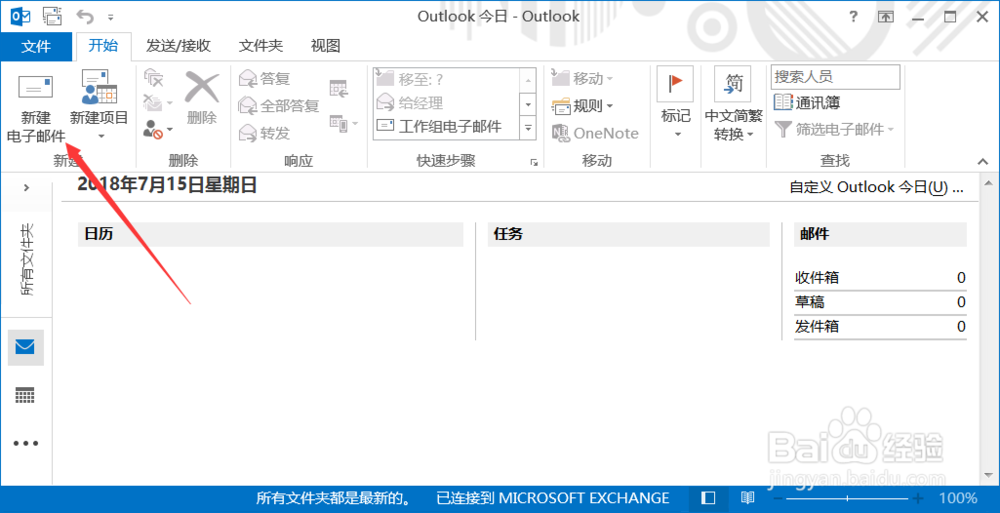Screen dimensions: 1000x513
Task: Open the Calendar navigation icon
Action: click(26, 396)
